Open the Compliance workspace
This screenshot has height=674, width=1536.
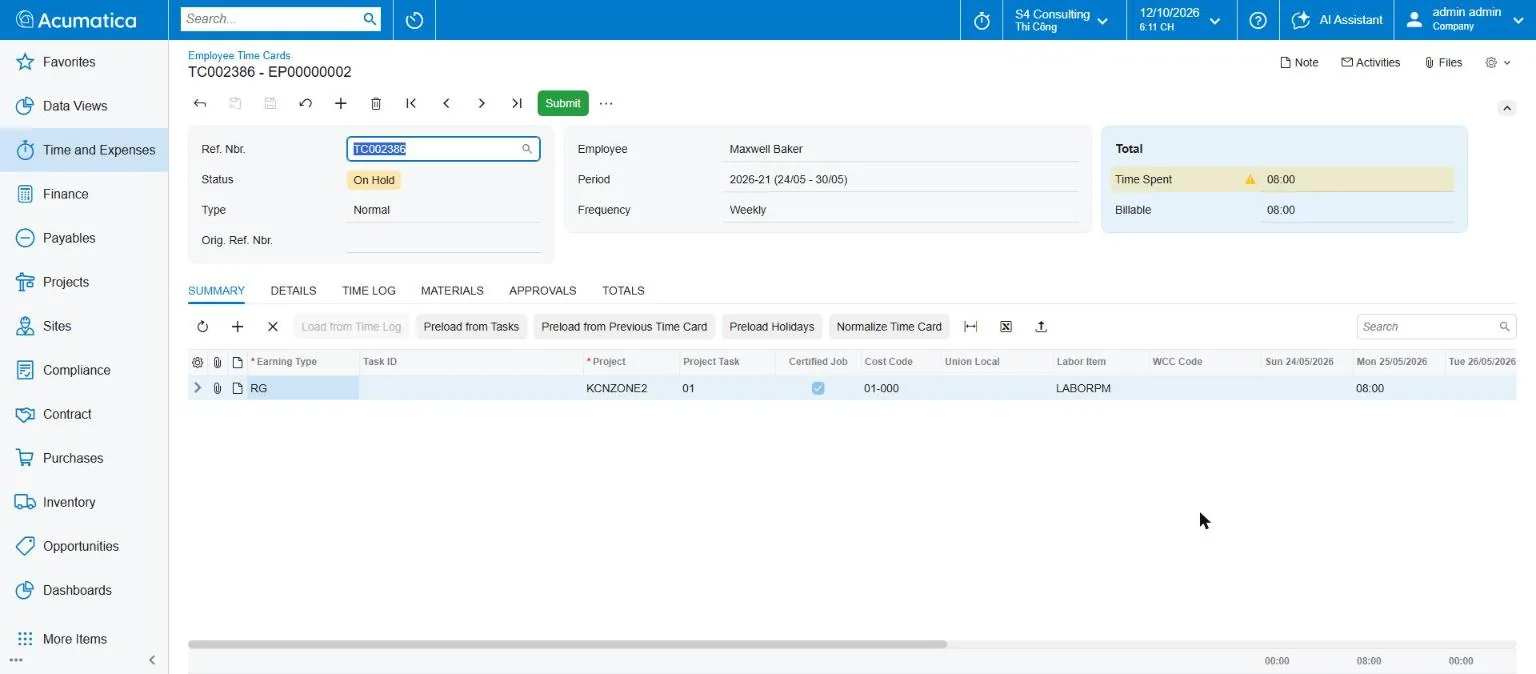pyautogui.click(x=84, y=370)
